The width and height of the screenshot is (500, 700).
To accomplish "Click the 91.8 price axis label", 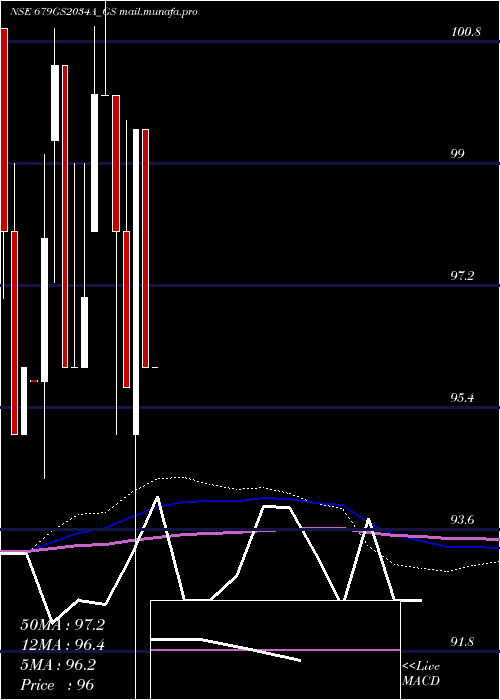I will 462,642.
